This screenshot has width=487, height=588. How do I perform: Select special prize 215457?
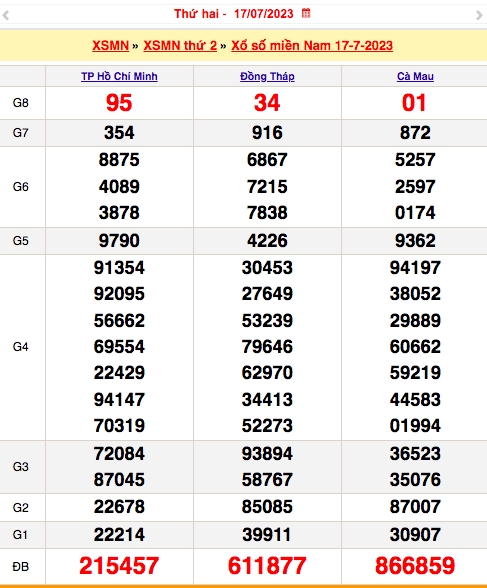tap(119, 566)
